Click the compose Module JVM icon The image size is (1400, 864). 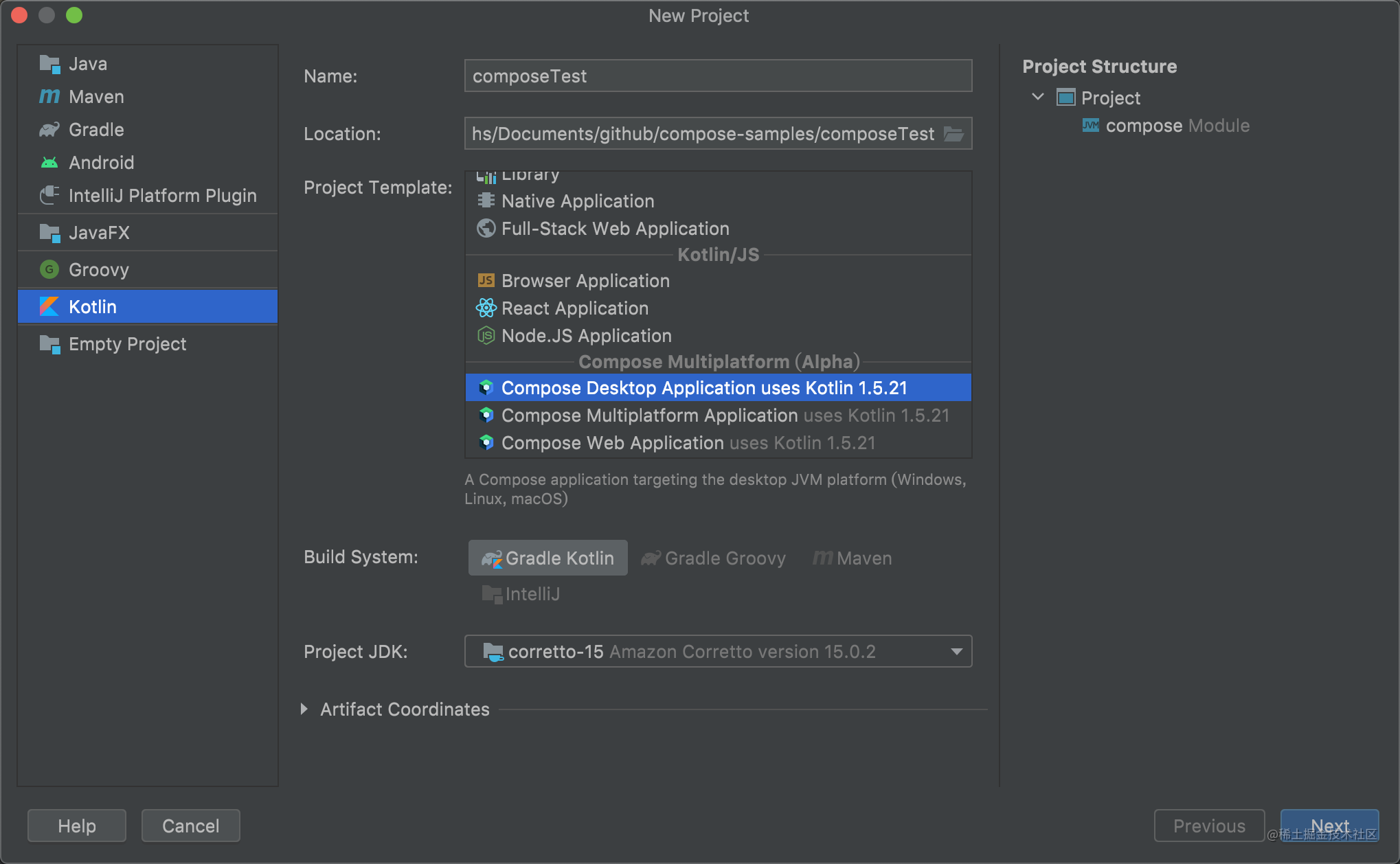1090,126
